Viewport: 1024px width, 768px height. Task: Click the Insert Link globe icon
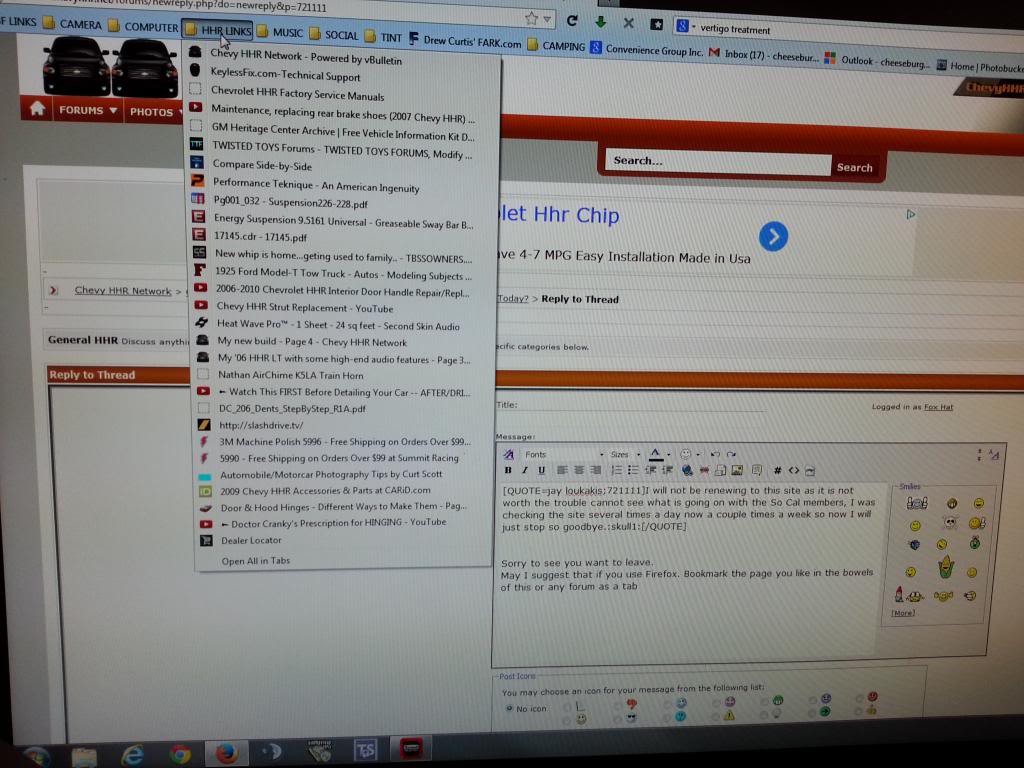point(687,470)
